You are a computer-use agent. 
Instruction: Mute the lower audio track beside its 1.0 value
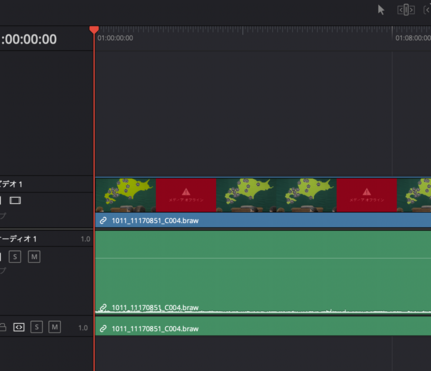[54, 327]
